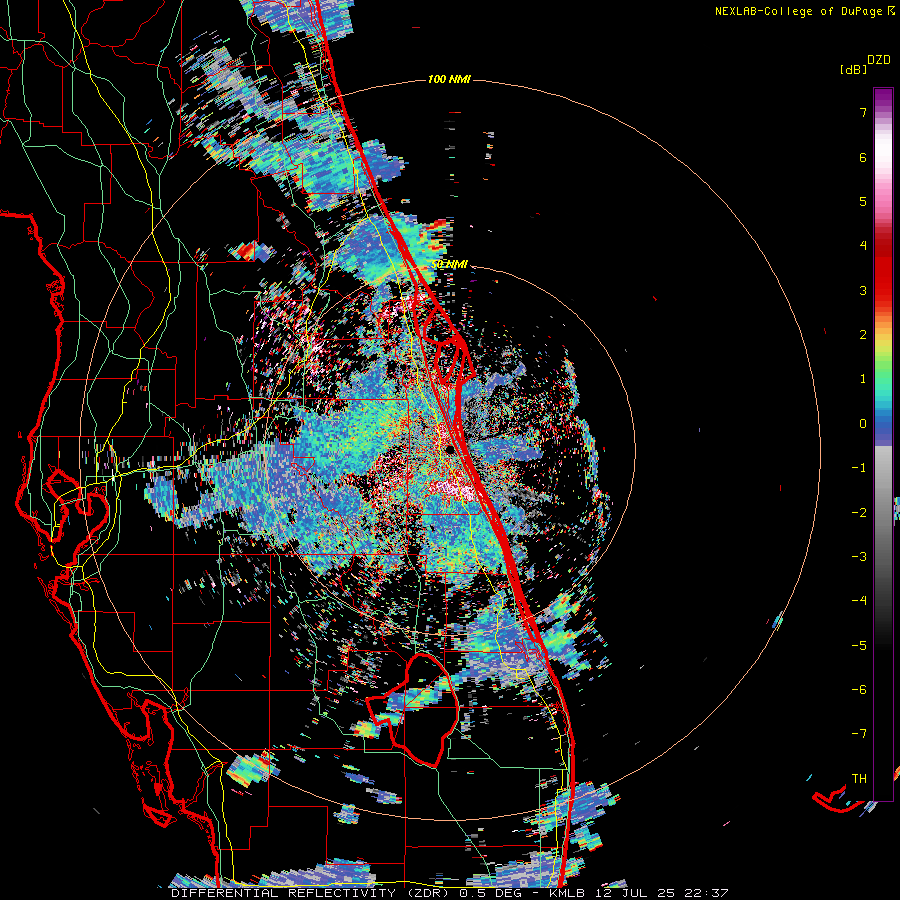The height and width of the screenshot is (900, 900).
Task: Click the -4 label on the color scale
Action: [859, 601]
